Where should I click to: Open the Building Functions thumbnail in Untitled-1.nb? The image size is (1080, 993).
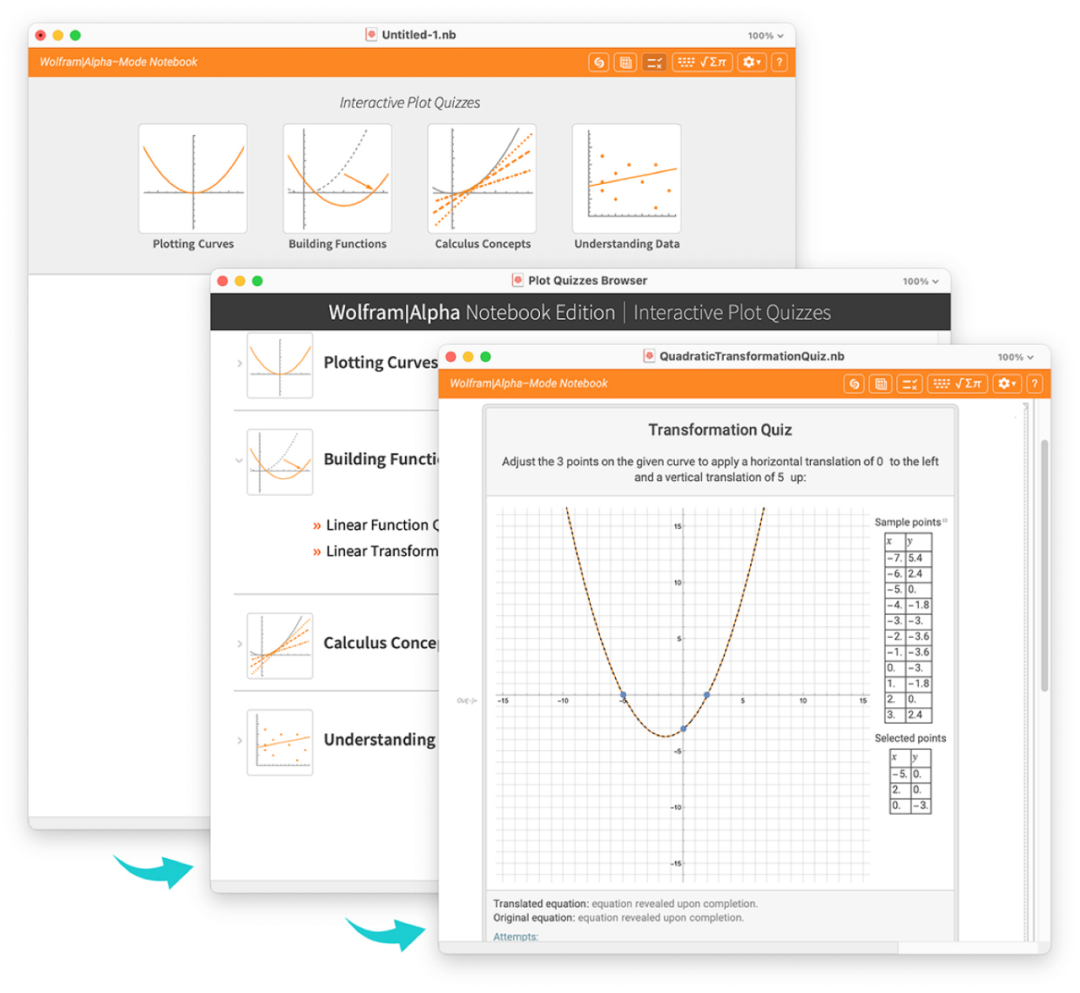pyautogui.click(x=338, y=178)
